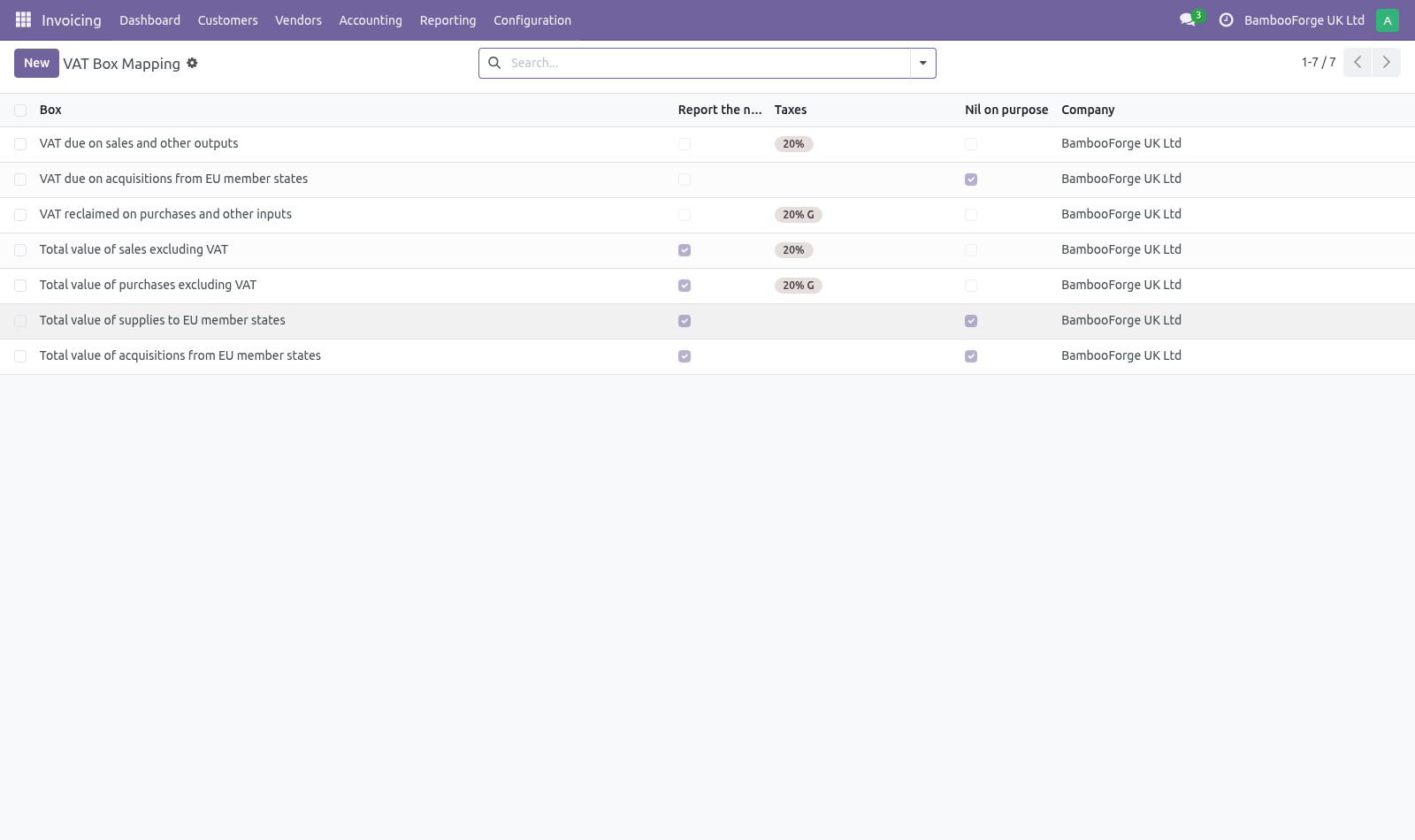Focus the Search input field
The width and height of the screenshot is (1415, 840).
[707, 63]
